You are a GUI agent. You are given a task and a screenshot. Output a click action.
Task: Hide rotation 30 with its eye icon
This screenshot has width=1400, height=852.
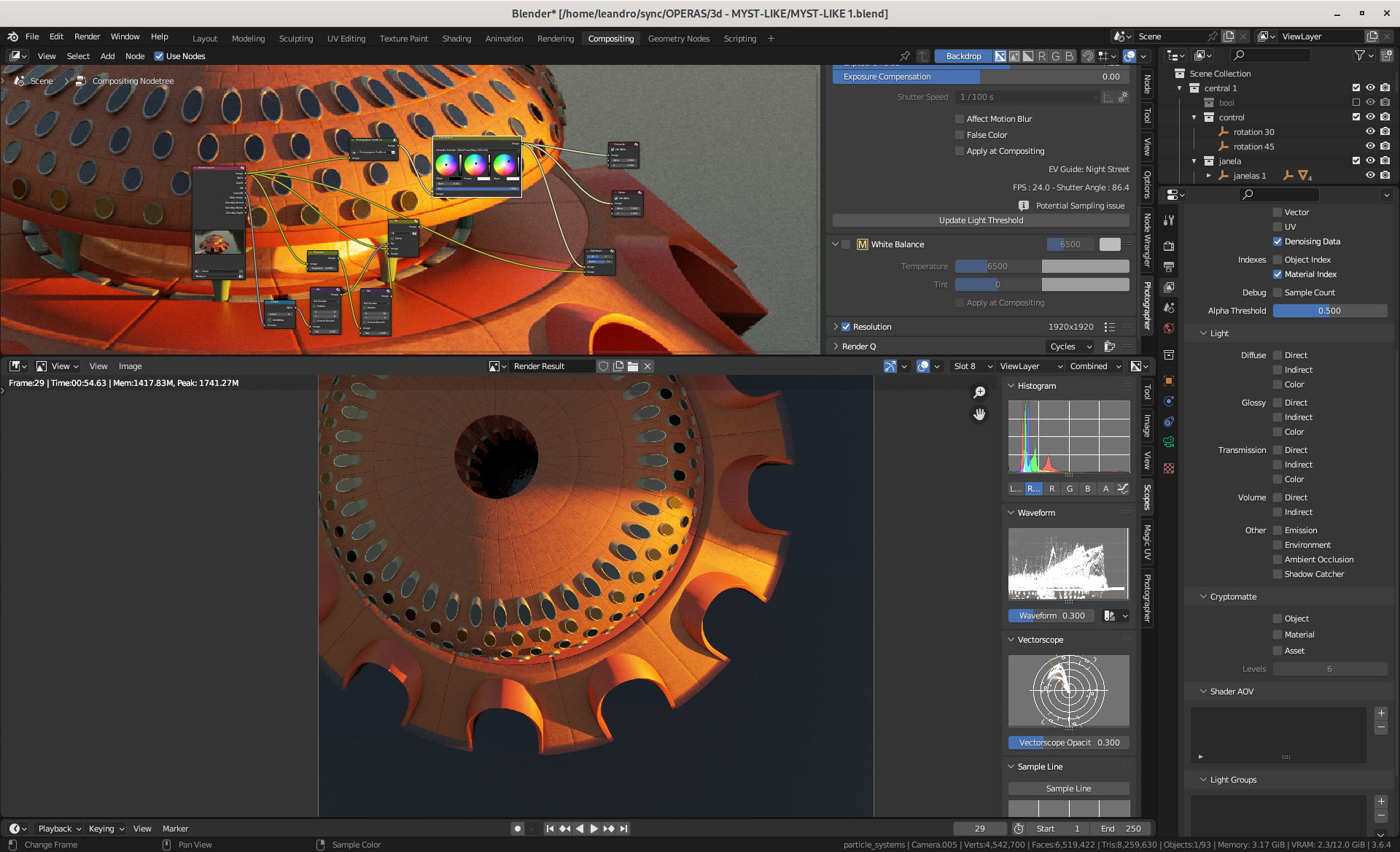[1370, 132]
